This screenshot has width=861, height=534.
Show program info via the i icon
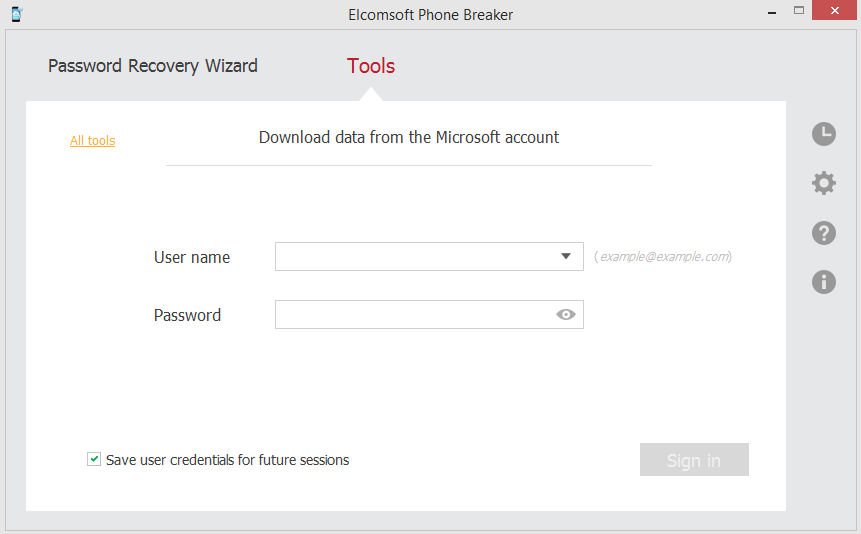coord(824,282)
